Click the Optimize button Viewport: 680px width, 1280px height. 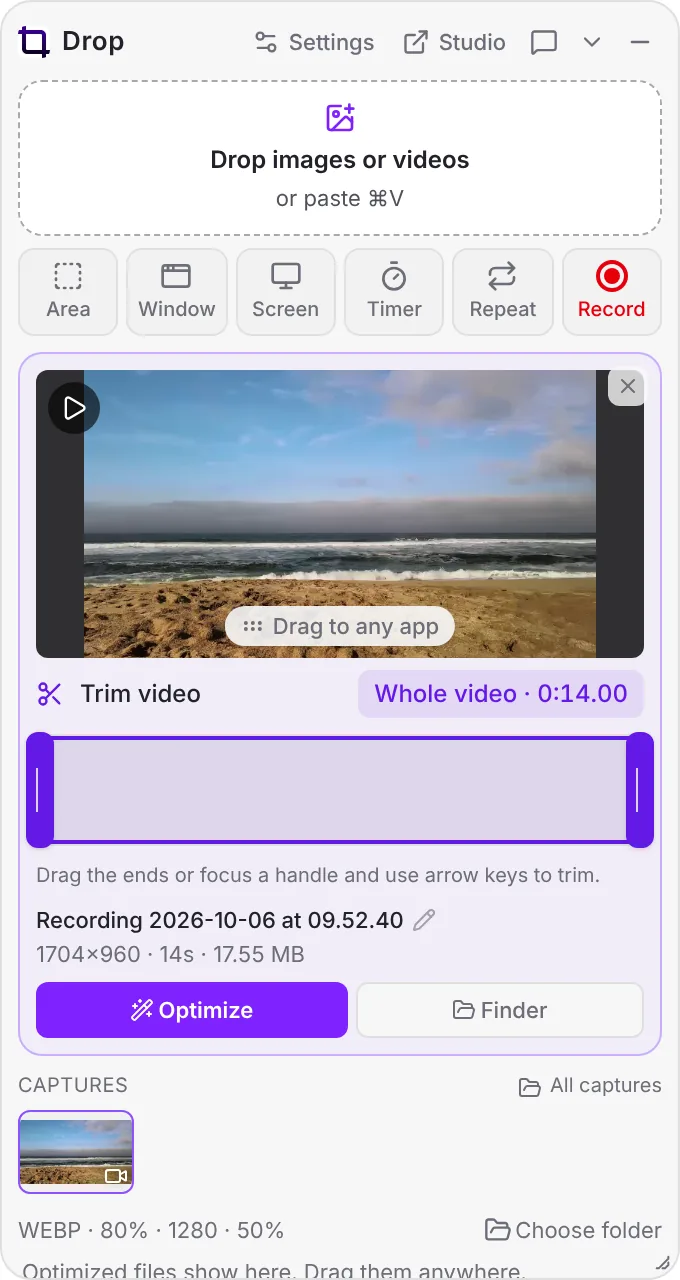[x=192, y=1010]
